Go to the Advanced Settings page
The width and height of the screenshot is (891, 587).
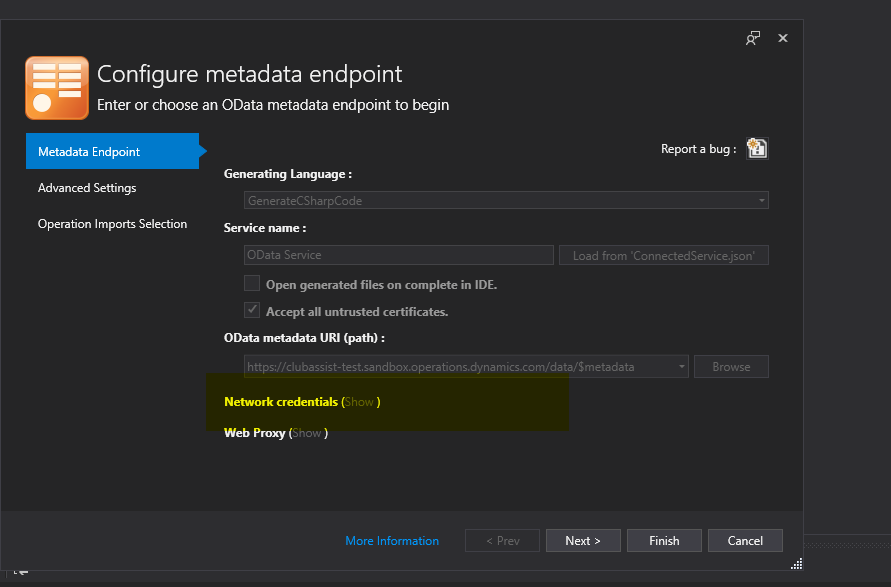[x=87, y=188]
